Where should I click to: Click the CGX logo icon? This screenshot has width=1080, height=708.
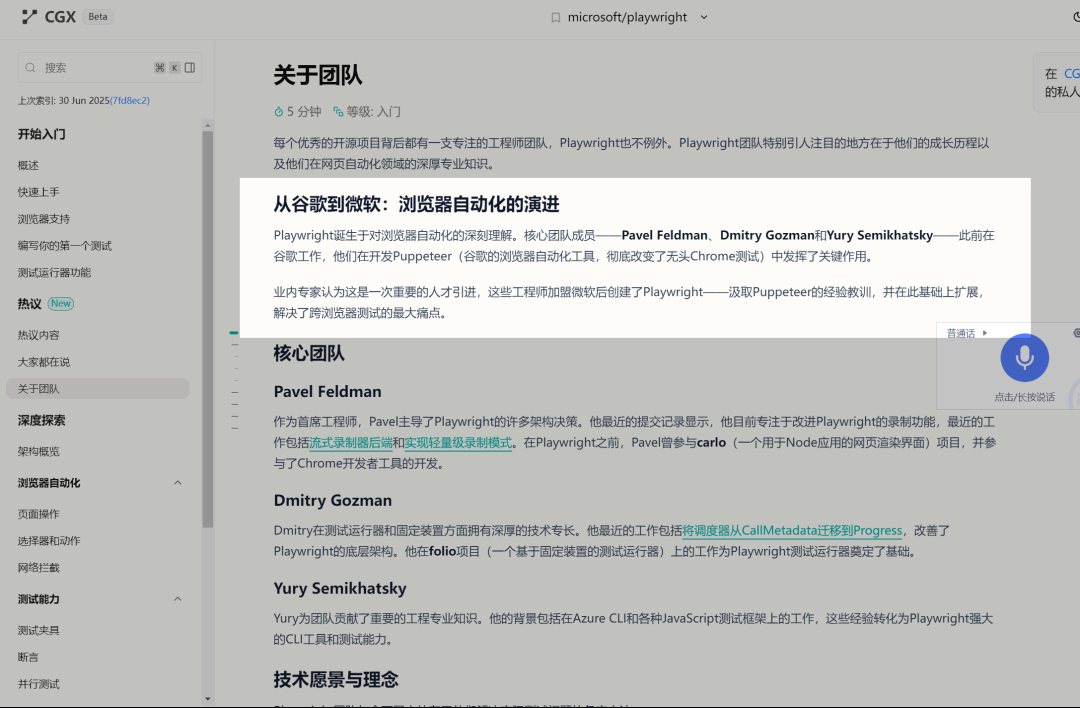(29, 17)
